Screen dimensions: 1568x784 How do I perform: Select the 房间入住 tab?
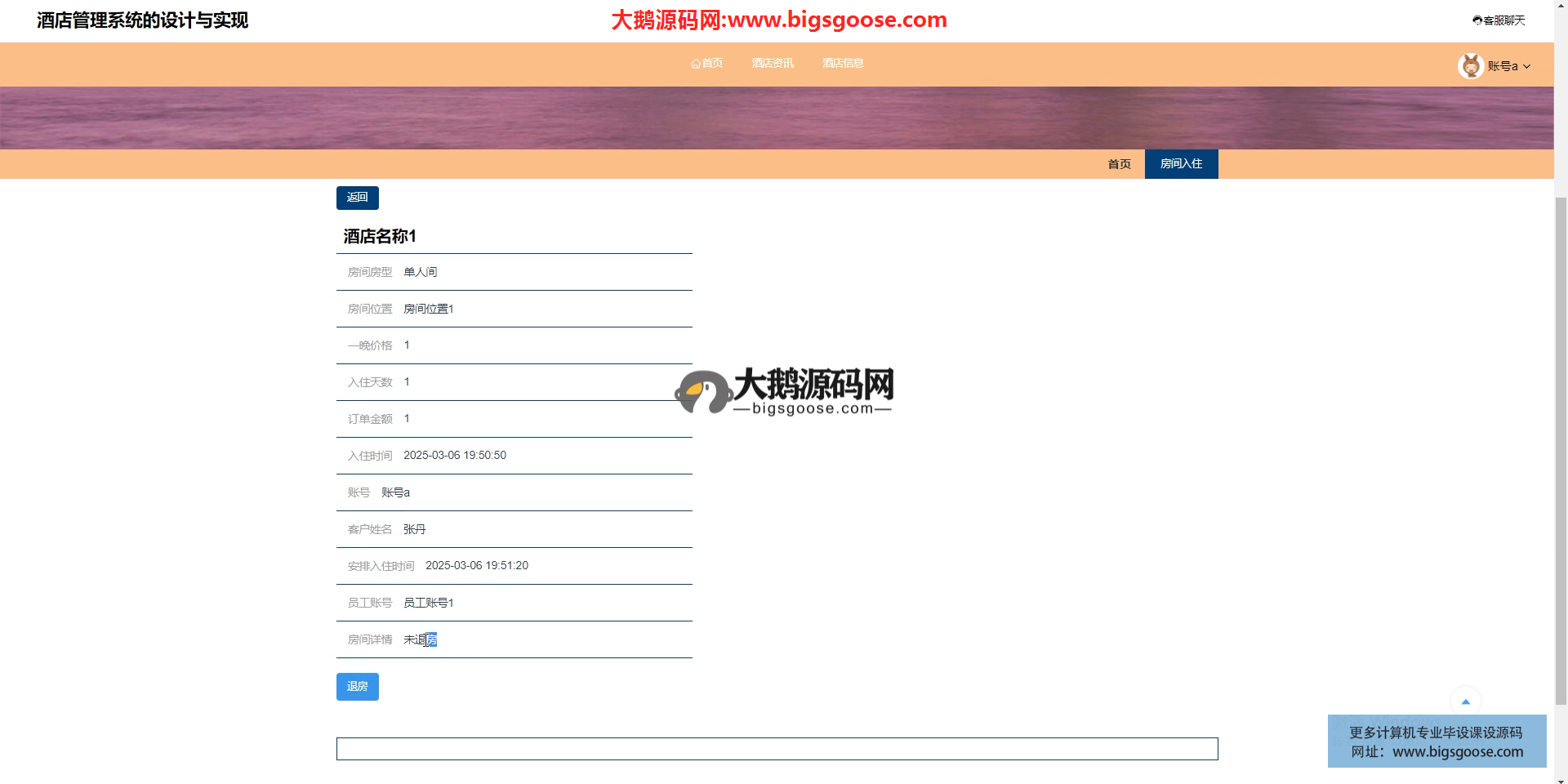(x=1181, y=164)
